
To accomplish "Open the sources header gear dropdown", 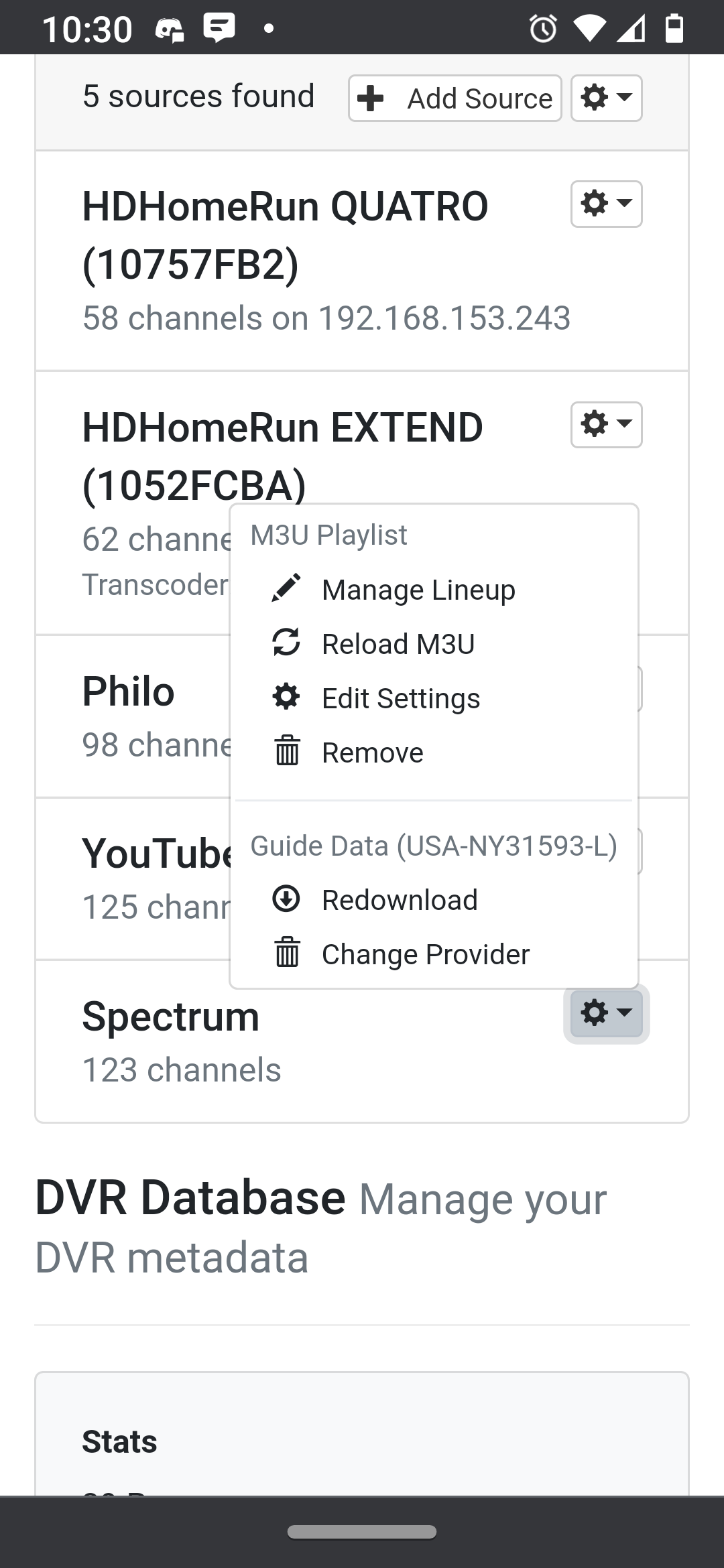I will 606,98.
